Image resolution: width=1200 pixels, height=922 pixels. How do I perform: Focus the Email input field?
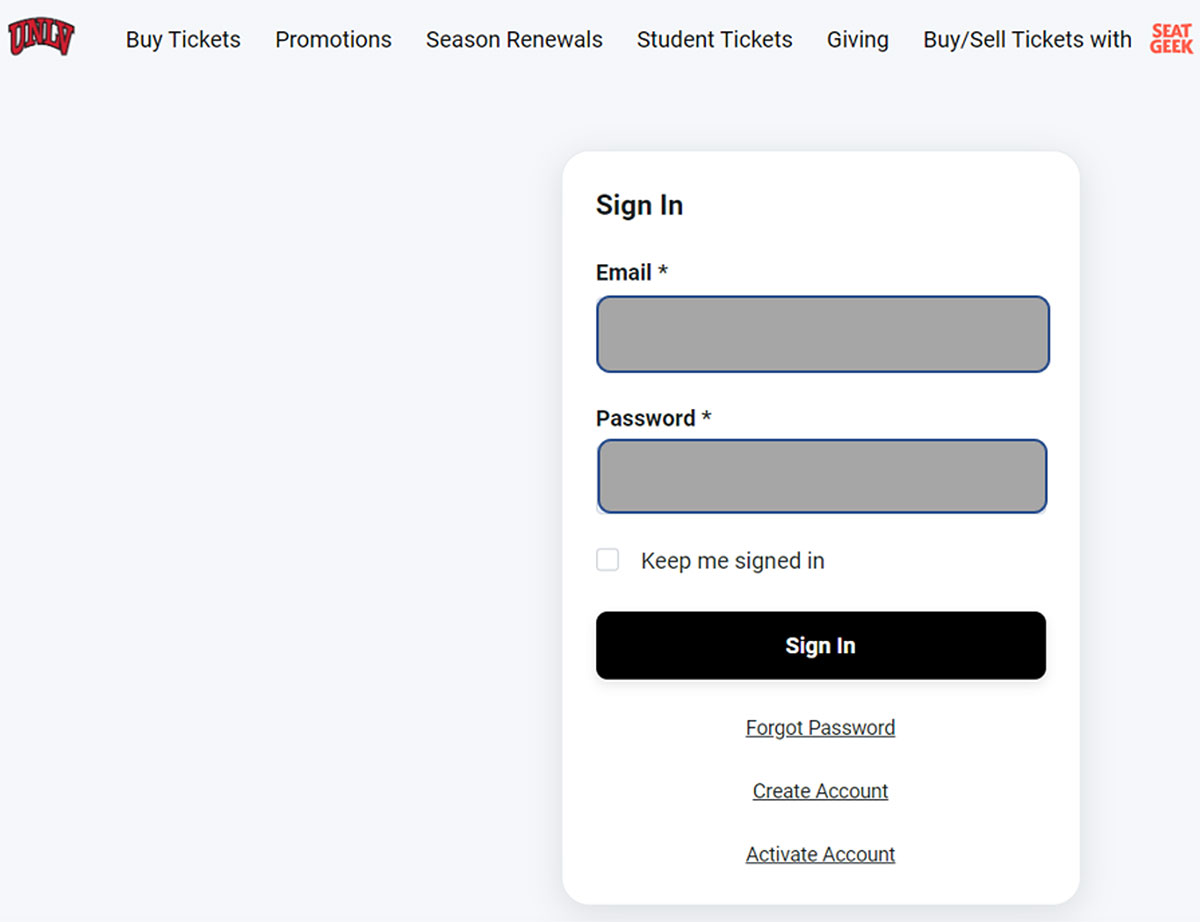click(823, 334)
